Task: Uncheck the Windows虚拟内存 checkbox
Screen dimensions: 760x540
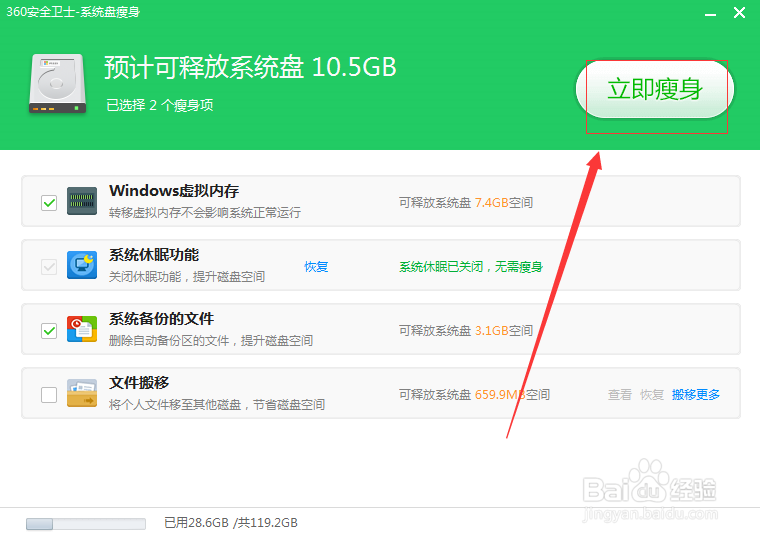Action: coord(49,202)
